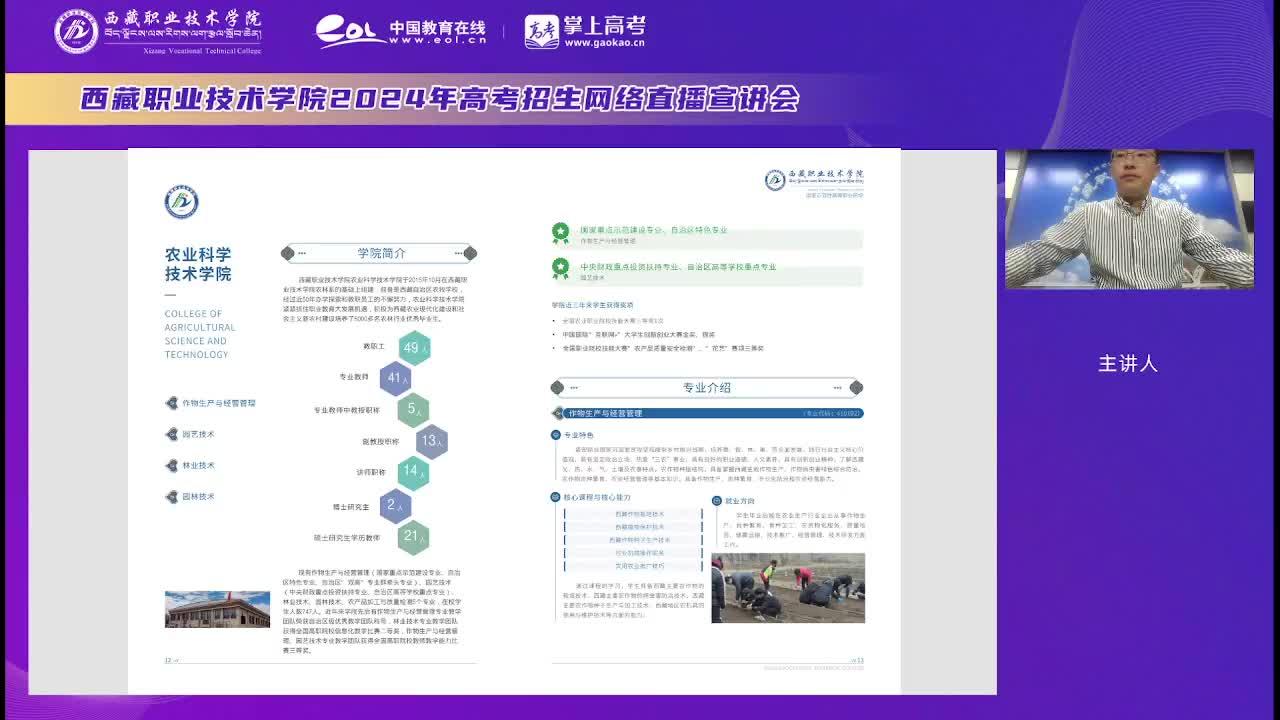Click the 教职工 label
Screen dimensions: 1280x720
click(x=374, y=346)
